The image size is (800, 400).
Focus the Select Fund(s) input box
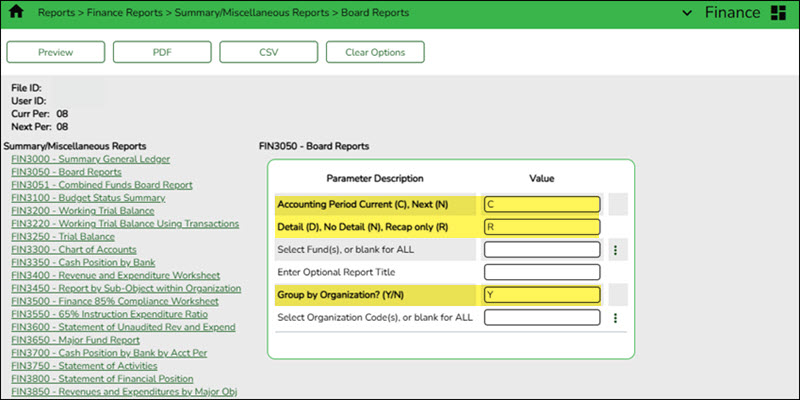(541, 250)
